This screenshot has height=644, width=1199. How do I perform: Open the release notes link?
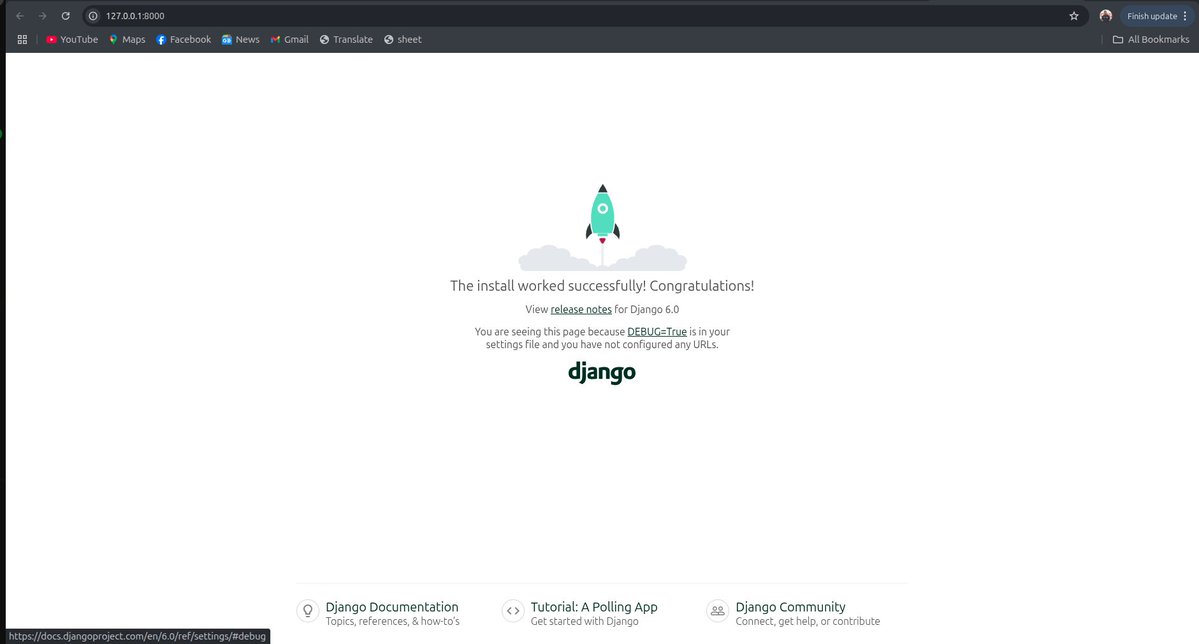pos(581,310)
